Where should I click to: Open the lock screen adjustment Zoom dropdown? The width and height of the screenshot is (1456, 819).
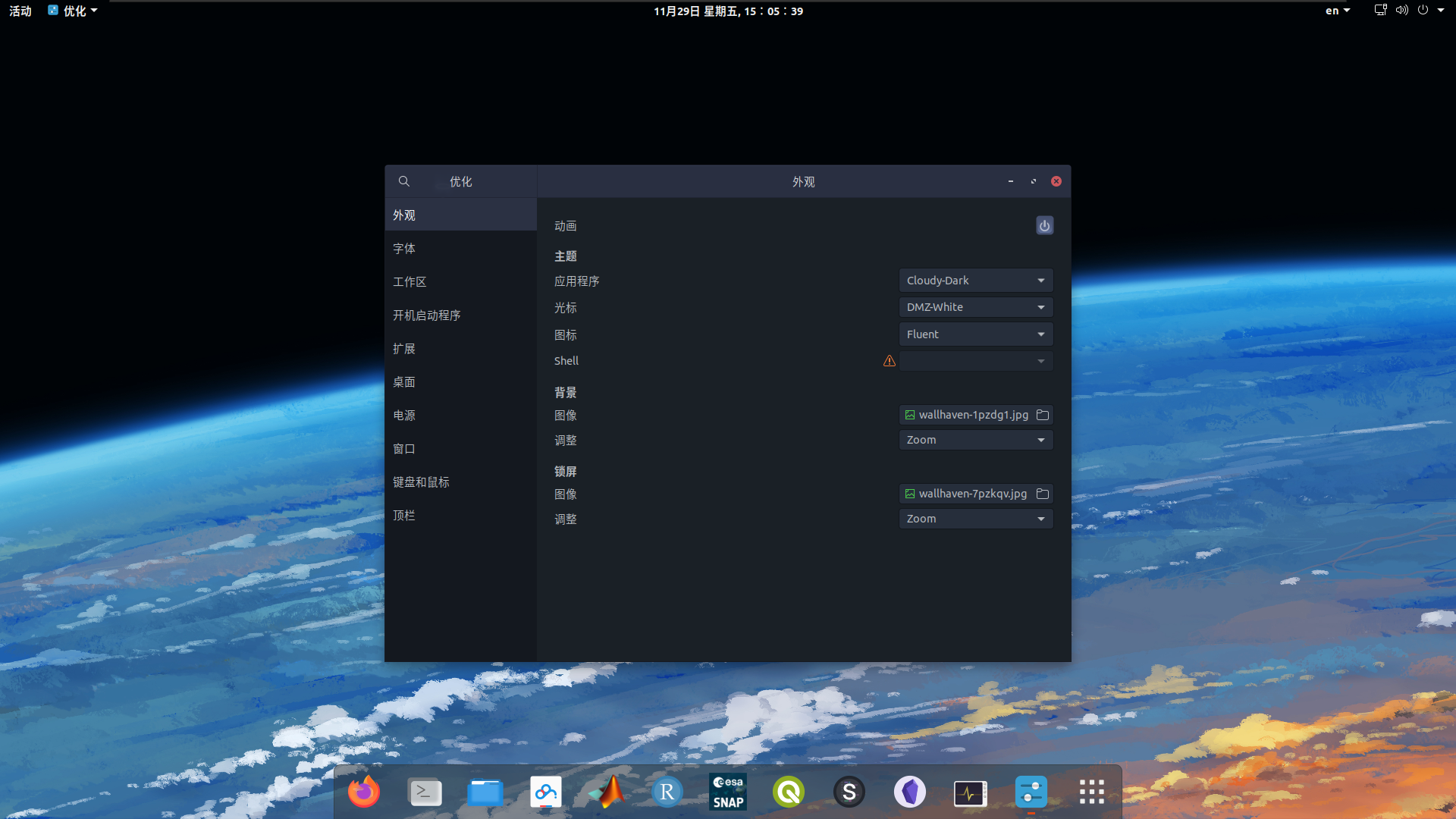[x=975, y=519]
